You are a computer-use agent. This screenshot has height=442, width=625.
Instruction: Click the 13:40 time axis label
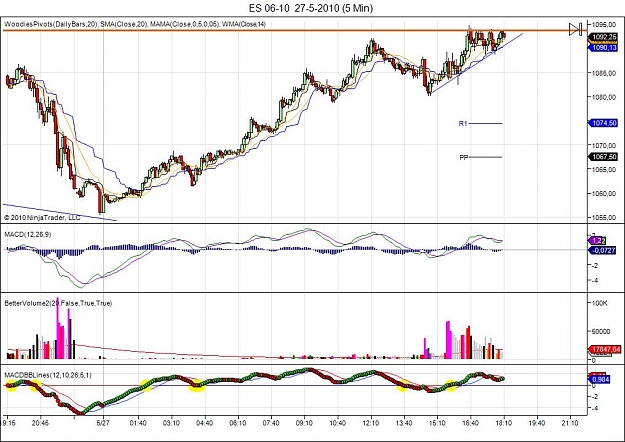[404, 423]
